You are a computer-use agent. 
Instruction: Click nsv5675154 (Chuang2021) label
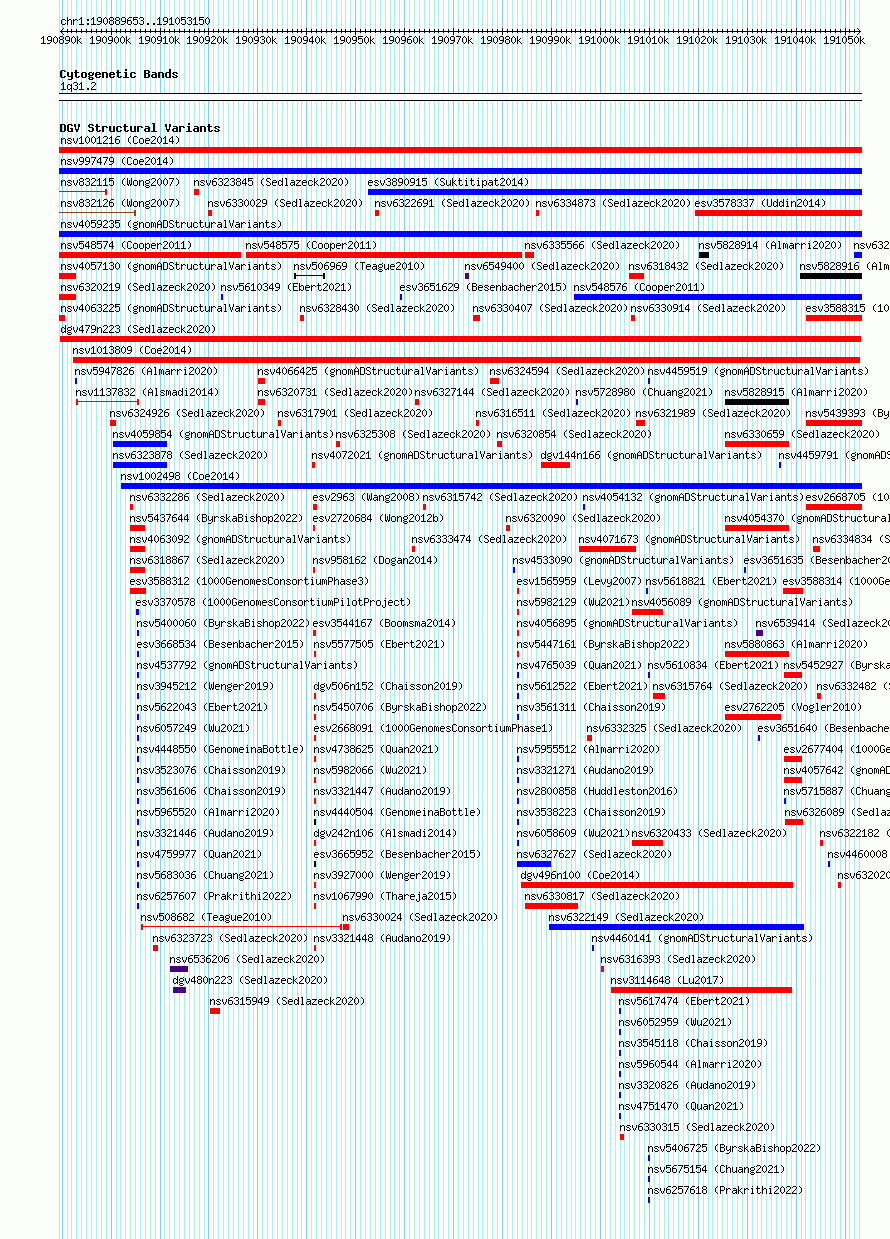point(716,1169)
